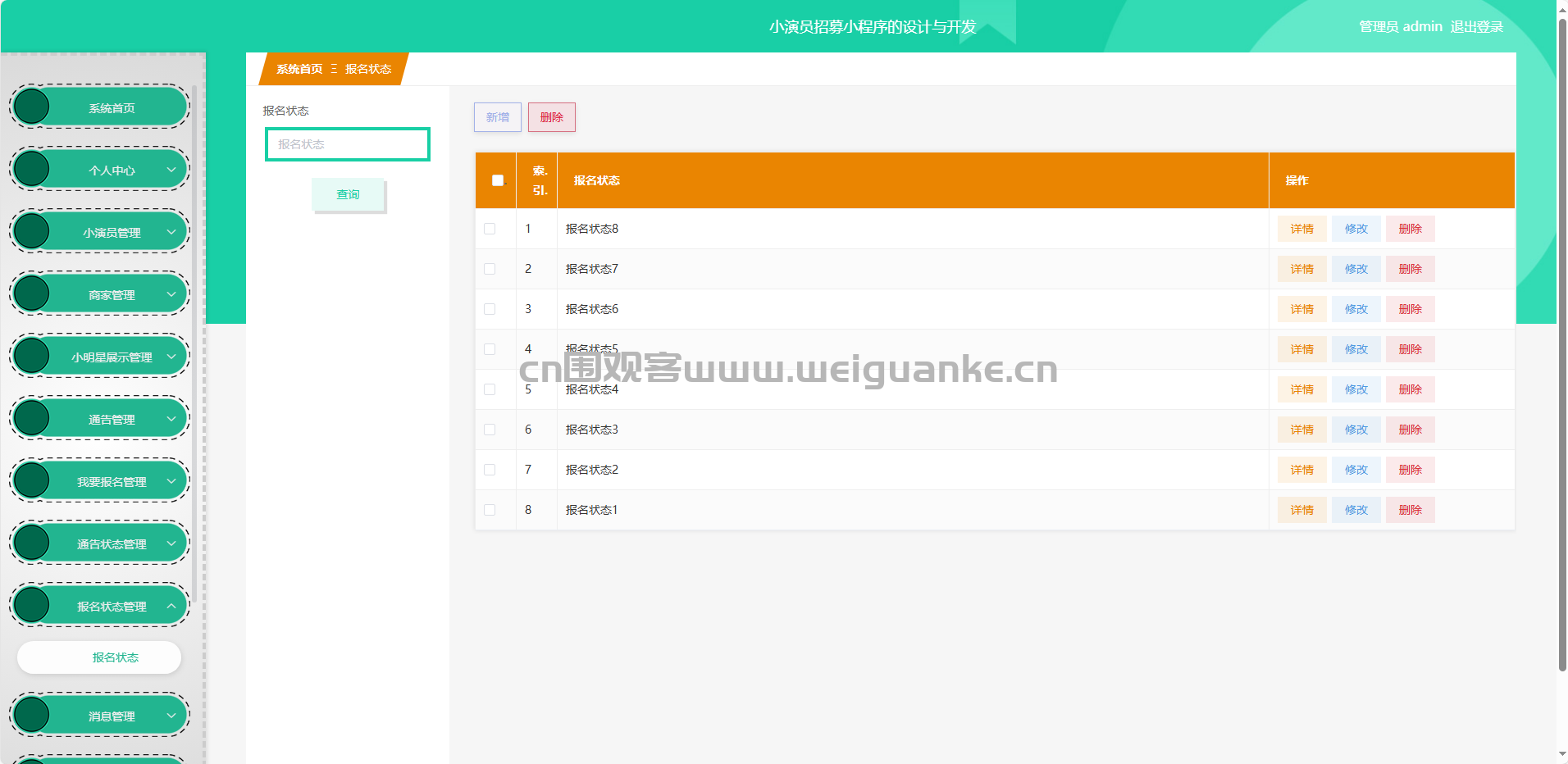Viewport: 1568px width, 764px height.
Task: Click the circle icon beside 商家管理
Action: (x=32, y=293)
